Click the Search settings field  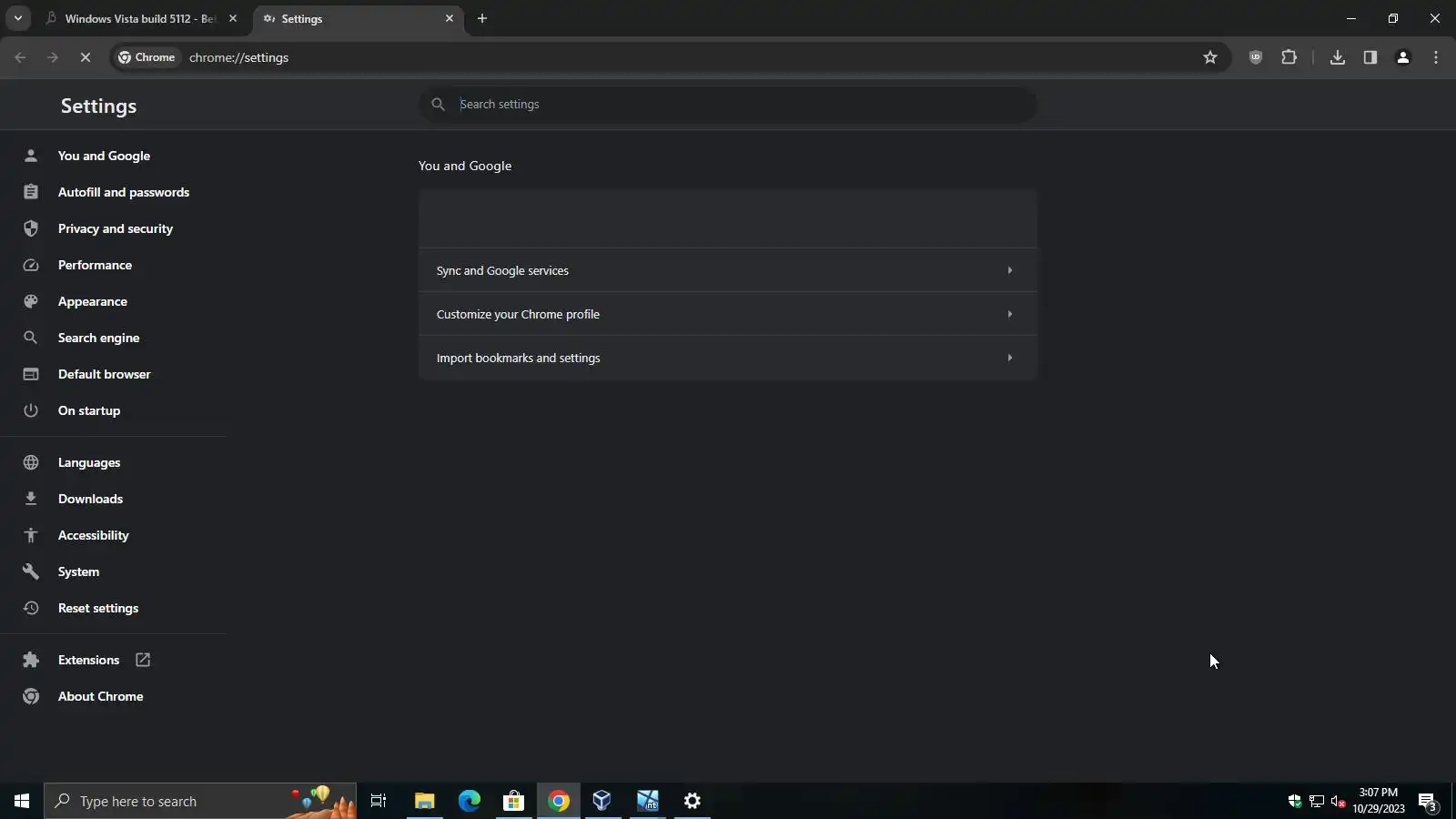[728, 105]
